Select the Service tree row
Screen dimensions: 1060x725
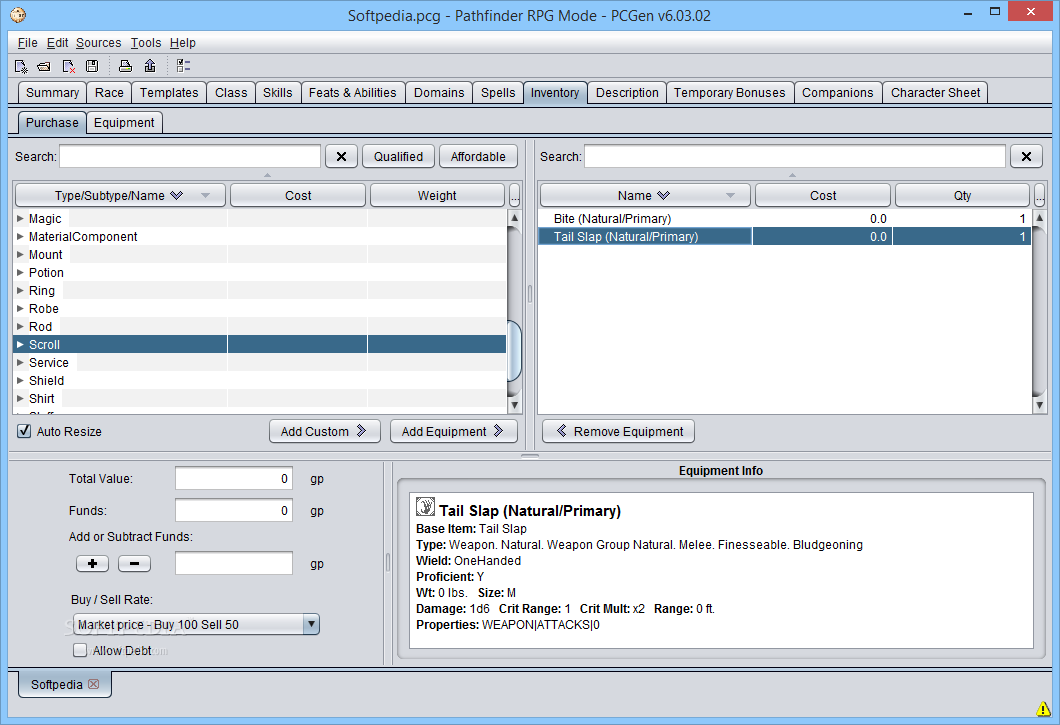[260, 362]
